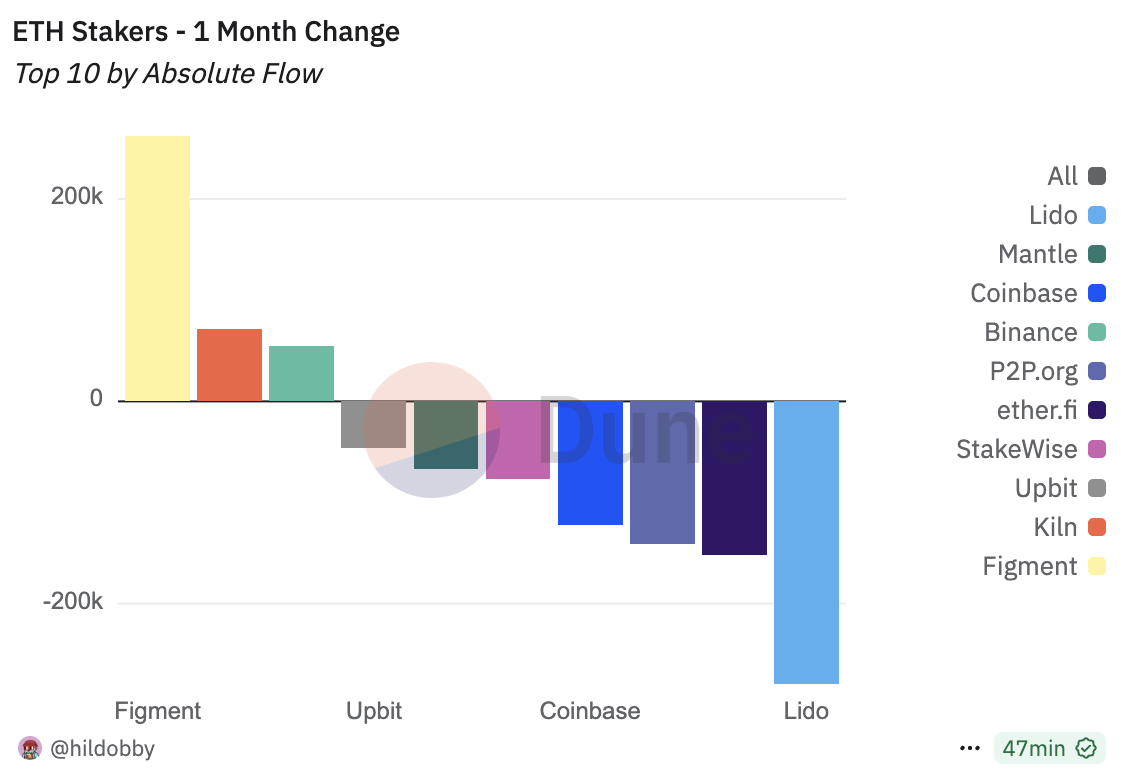The image size is (1126, 774).
Task: Toggle the Figment legend entry
Action: (x=1044, y=566)
